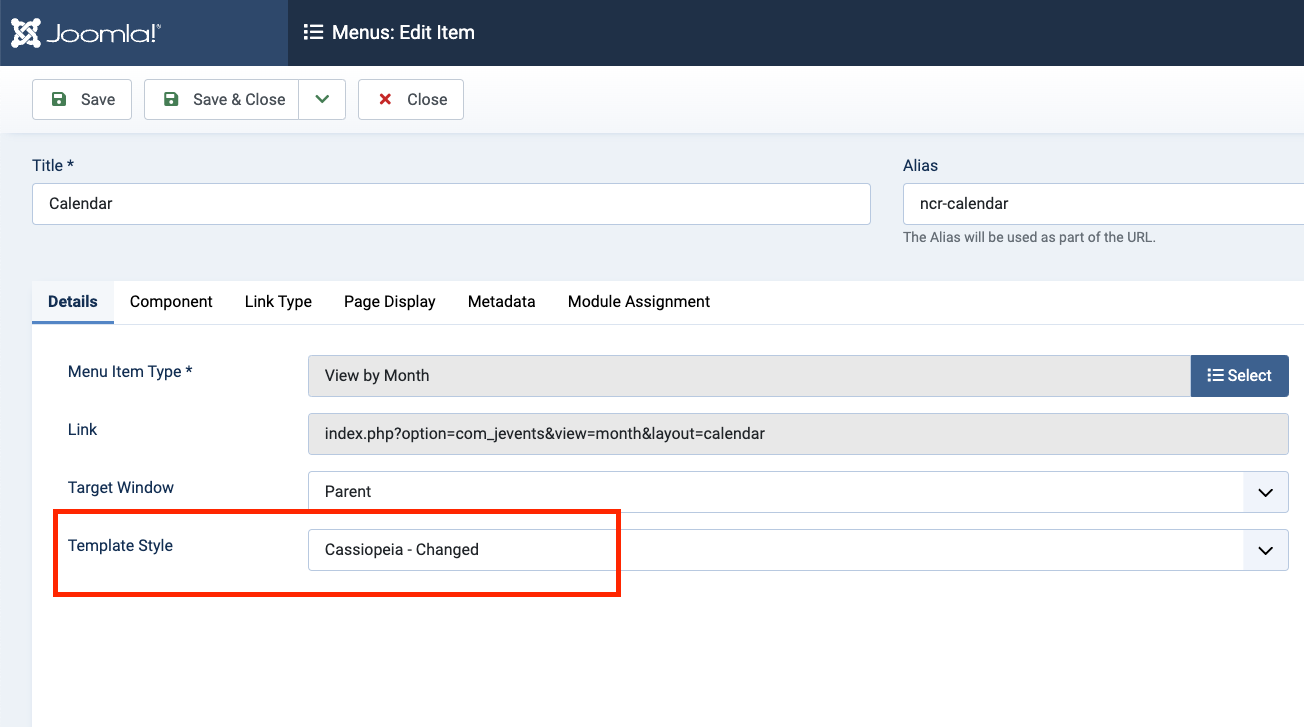
Task: Click the Template Style field label
Action: click(x=120, y=546)
